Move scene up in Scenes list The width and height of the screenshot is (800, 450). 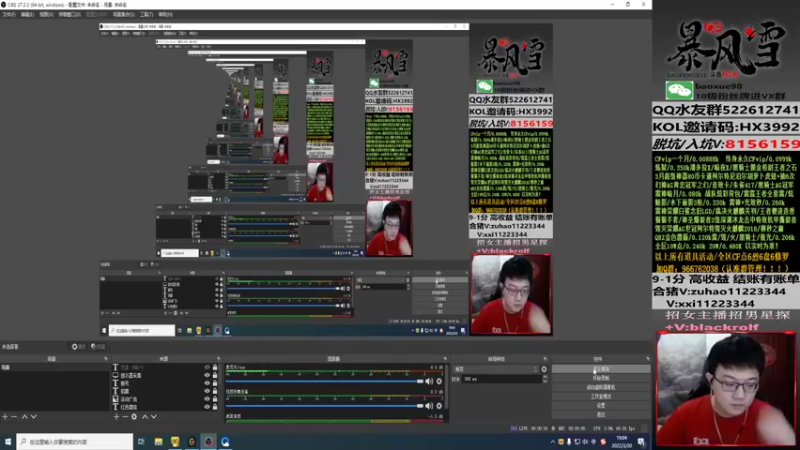24,417
